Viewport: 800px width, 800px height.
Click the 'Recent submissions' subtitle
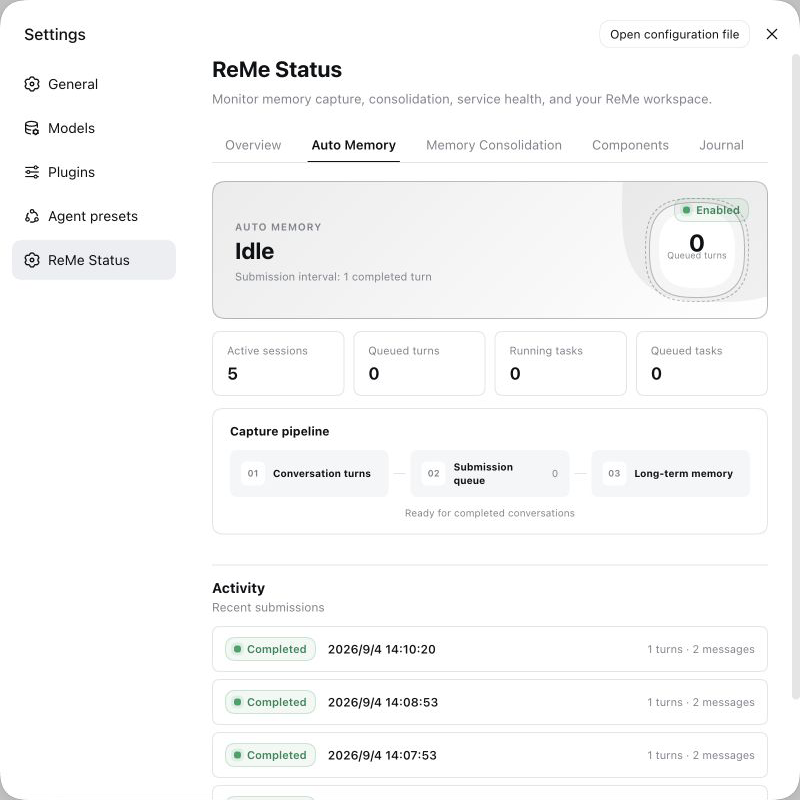(x=268, y=608)
